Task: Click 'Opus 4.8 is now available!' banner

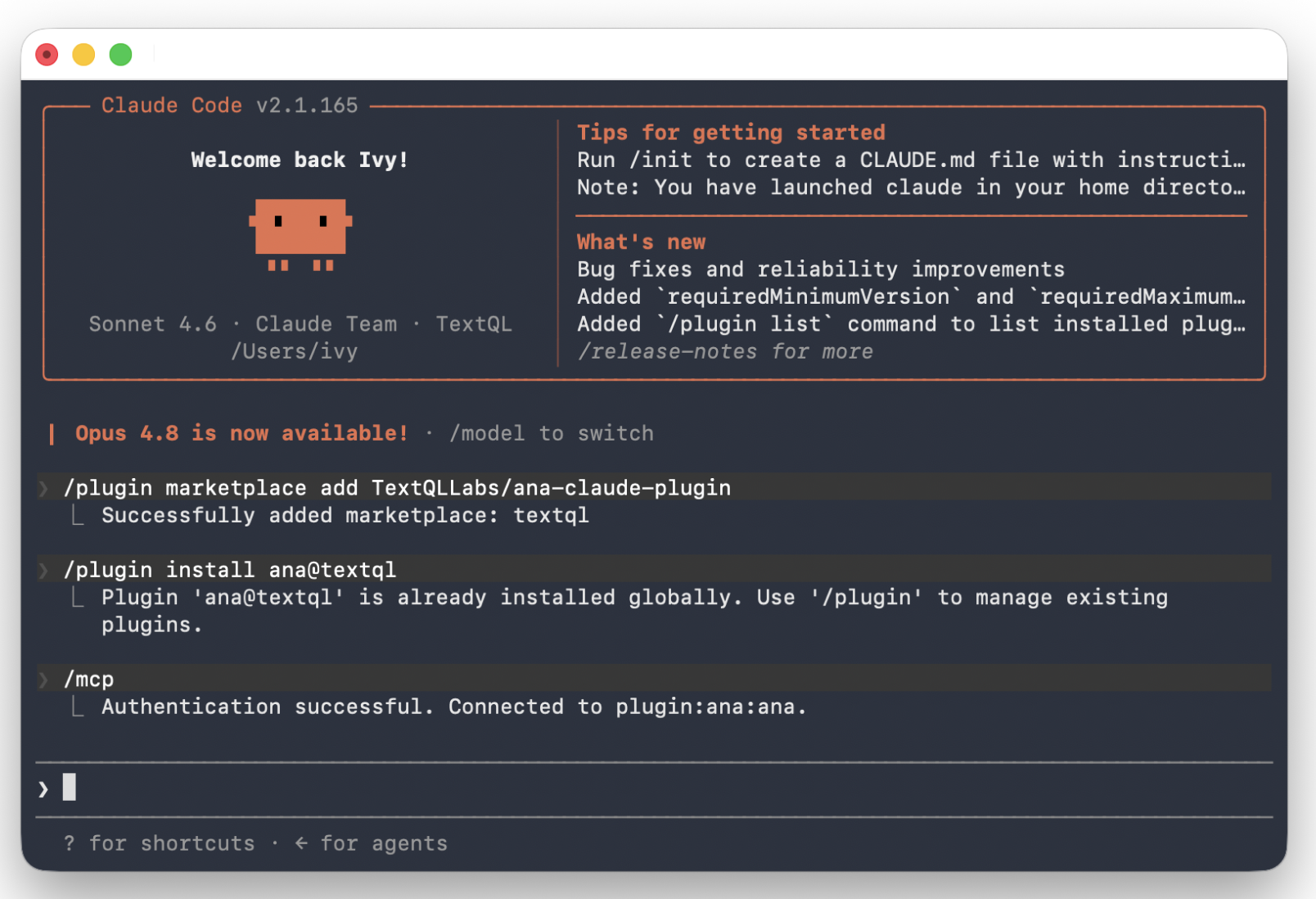Action: (x=241, y=433)
